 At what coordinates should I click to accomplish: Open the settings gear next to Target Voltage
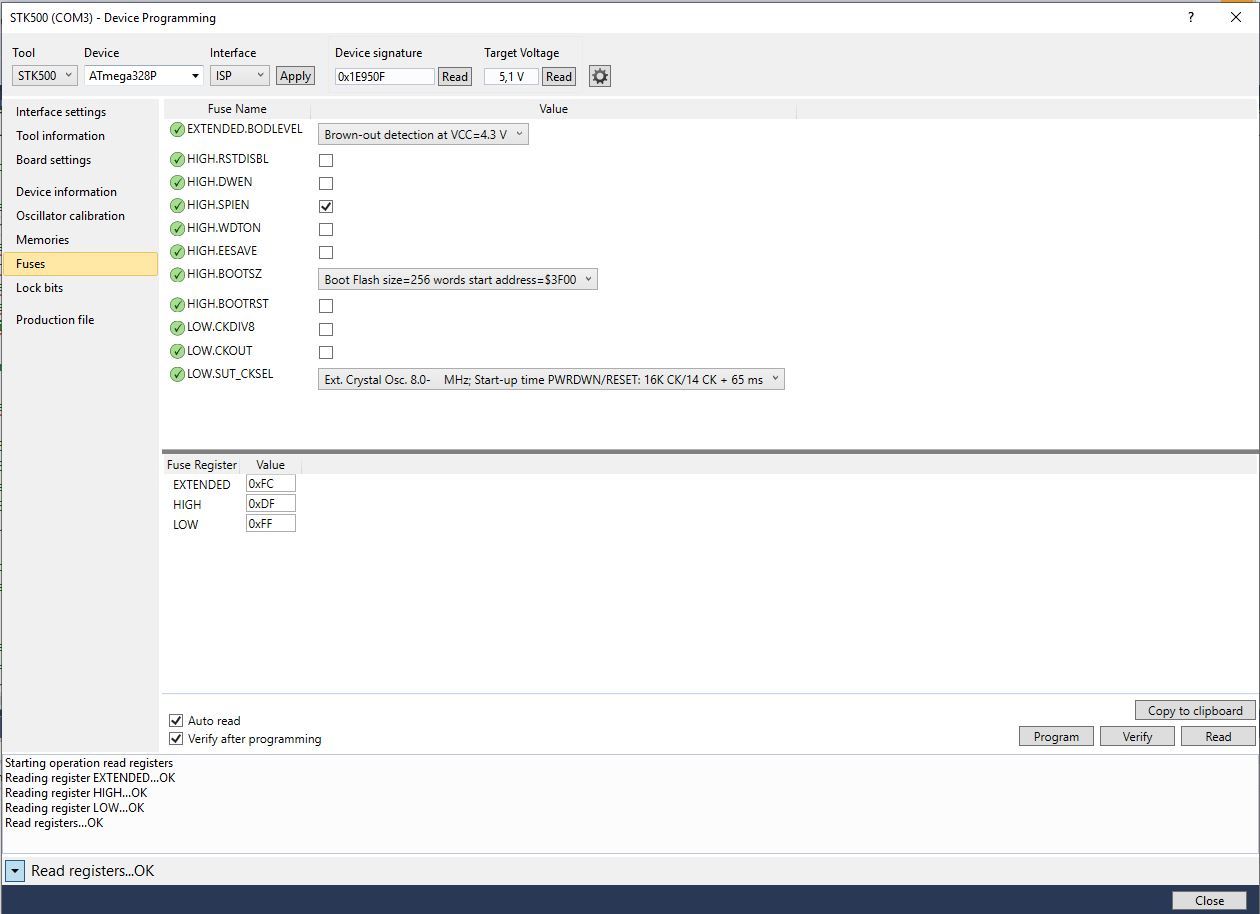coord(599,76)
